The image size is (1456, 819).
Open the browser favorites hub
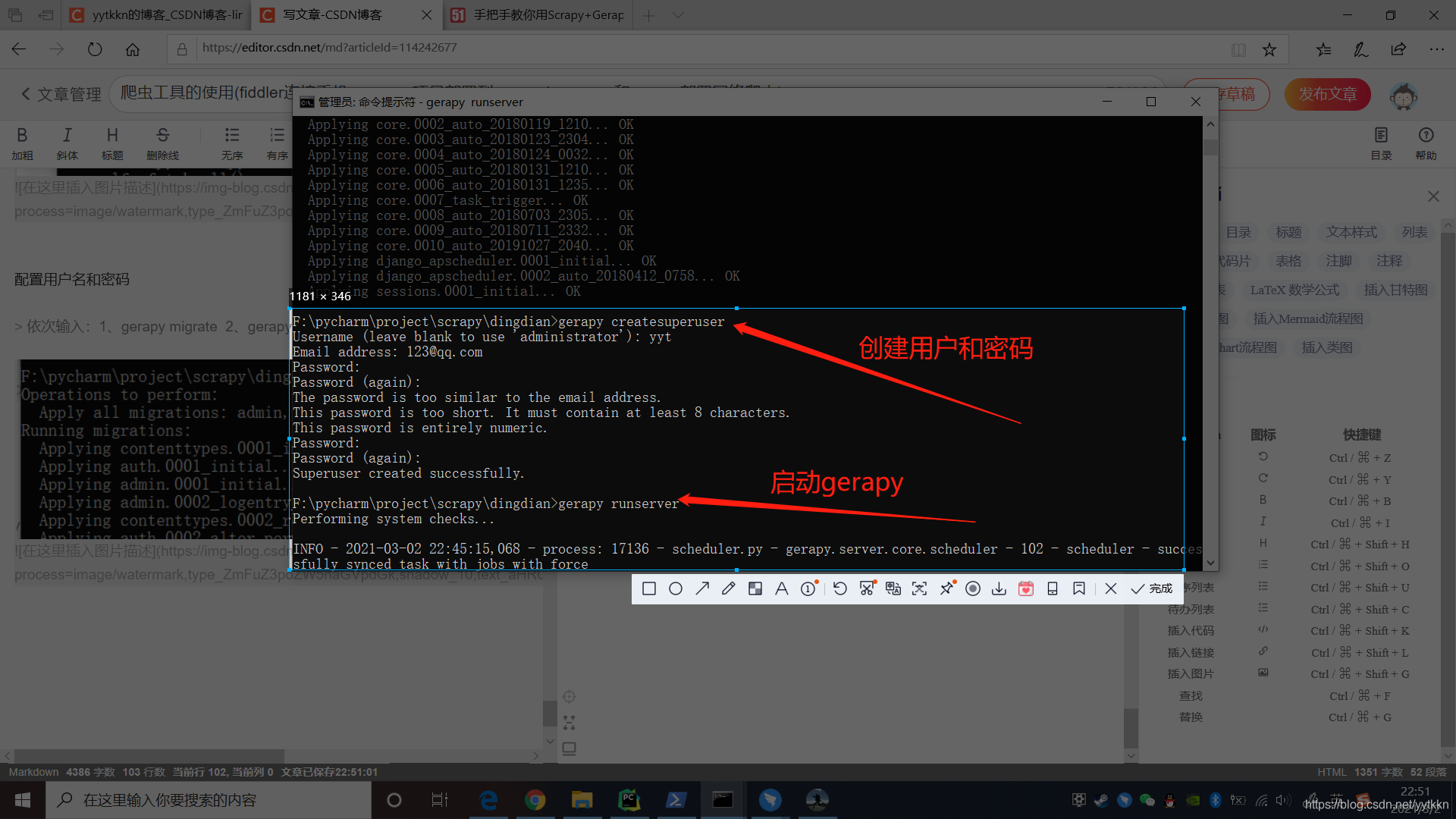click(1323, 49)
